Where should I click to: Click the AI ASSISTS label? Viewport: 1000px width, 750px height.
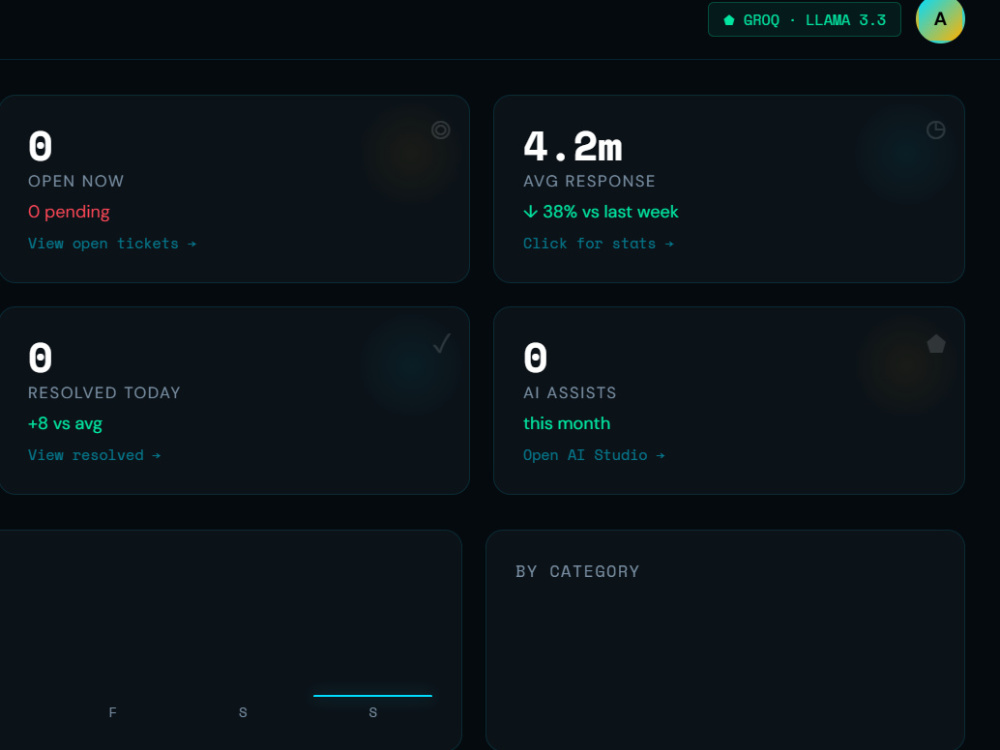(x=570, y=393)
